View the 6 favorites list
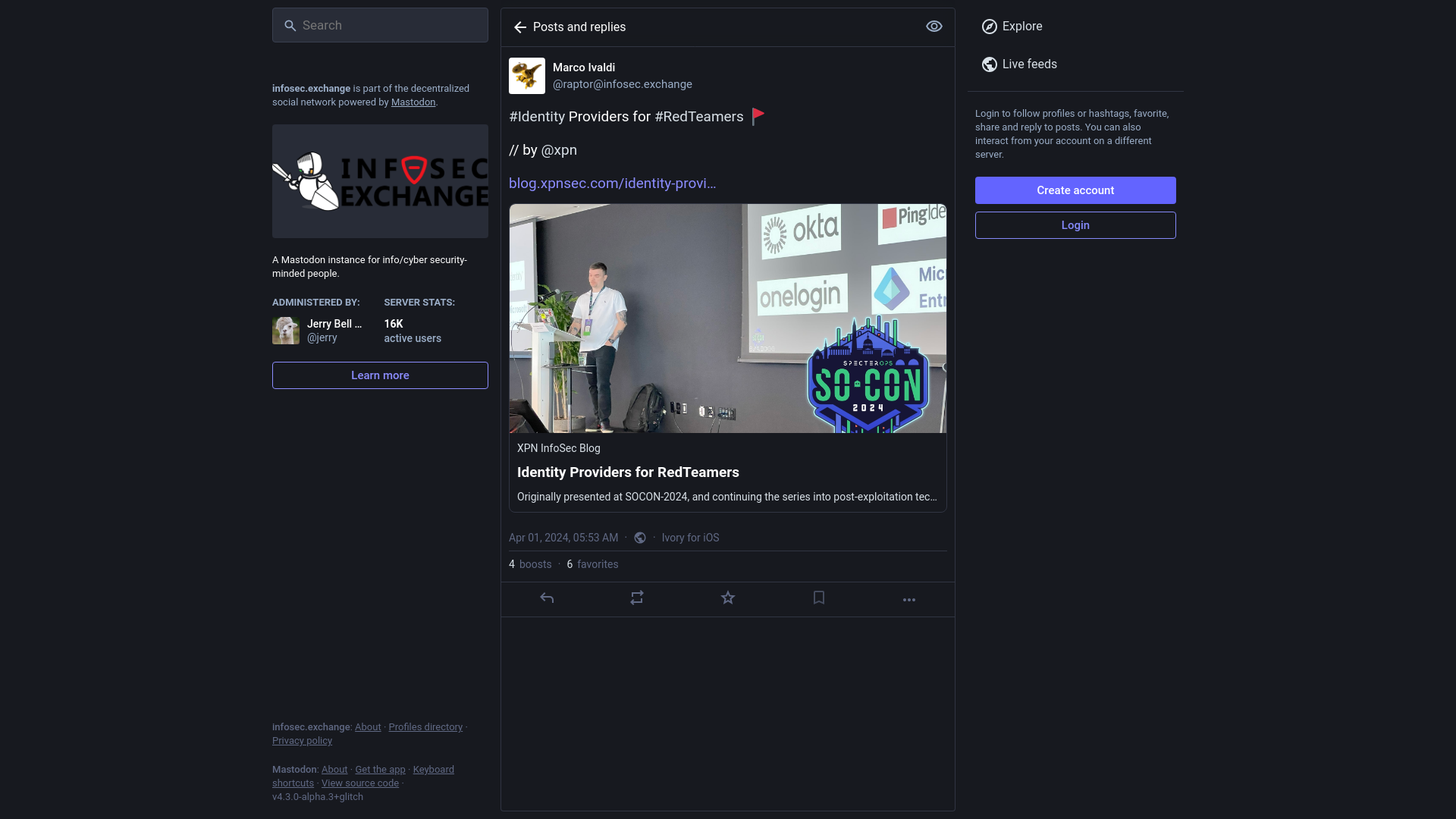This screenshot has width=1456, height=819. [592, 564]
